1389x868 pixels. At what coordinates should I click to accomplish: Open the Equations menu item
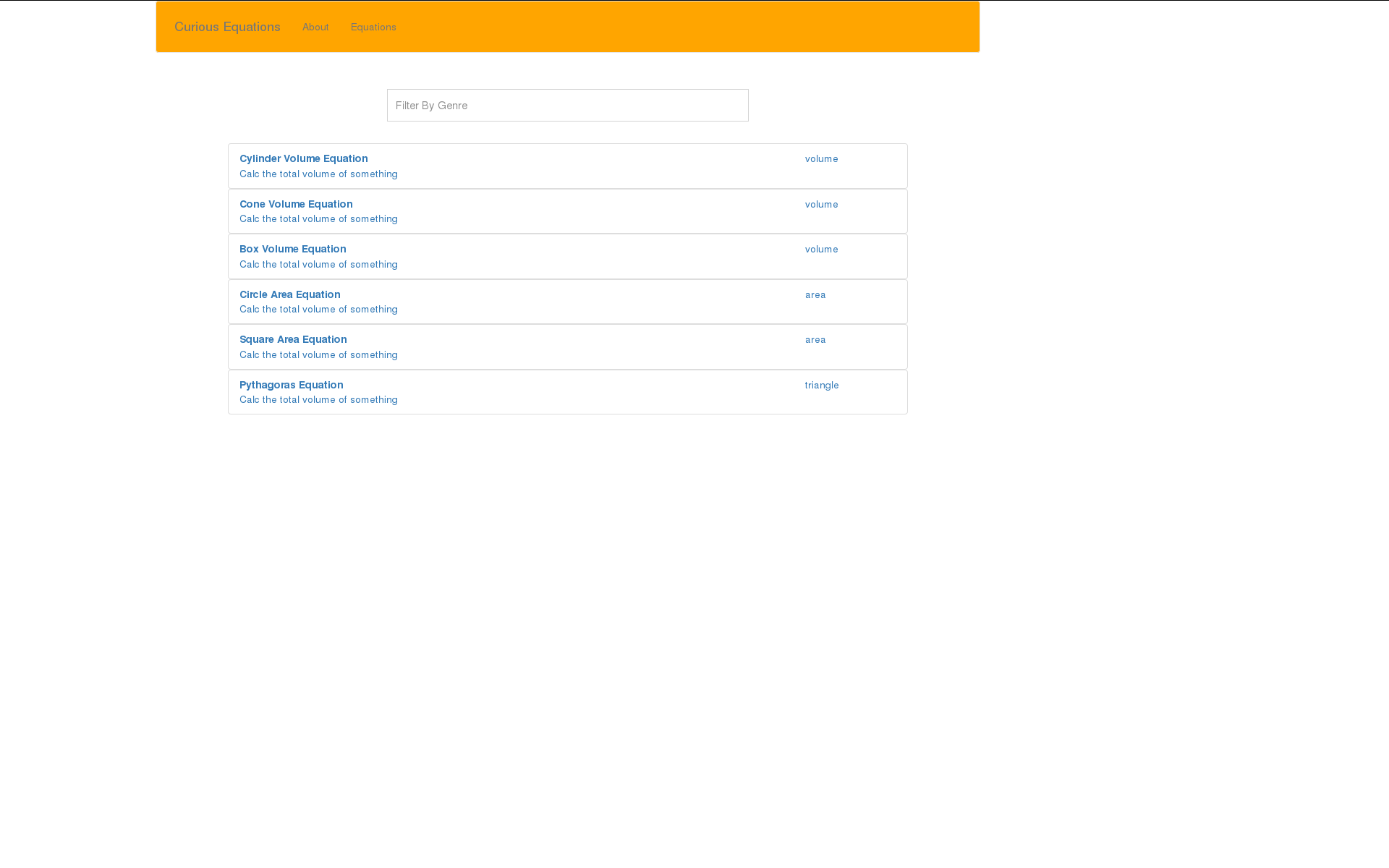373,27
